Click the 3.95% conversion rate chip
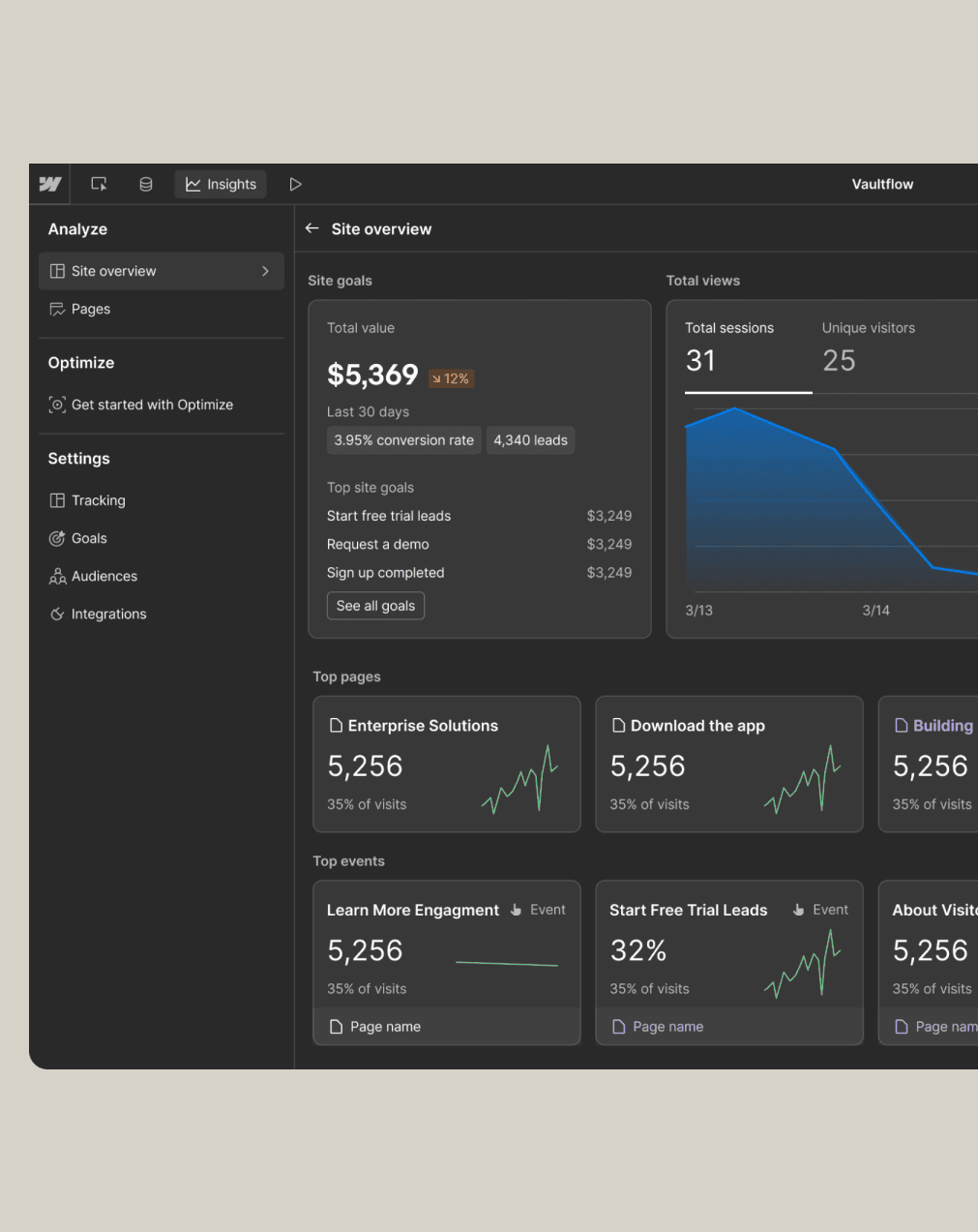The width and height of the screenshot is (978, 1232). pos(404,440)
